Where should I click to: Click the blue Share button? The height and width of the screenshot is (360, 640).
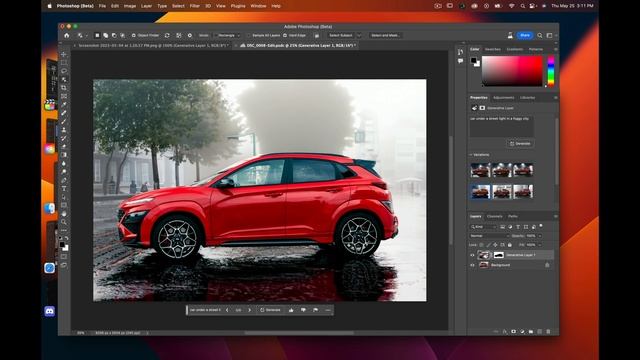click(x=525, y=36)
